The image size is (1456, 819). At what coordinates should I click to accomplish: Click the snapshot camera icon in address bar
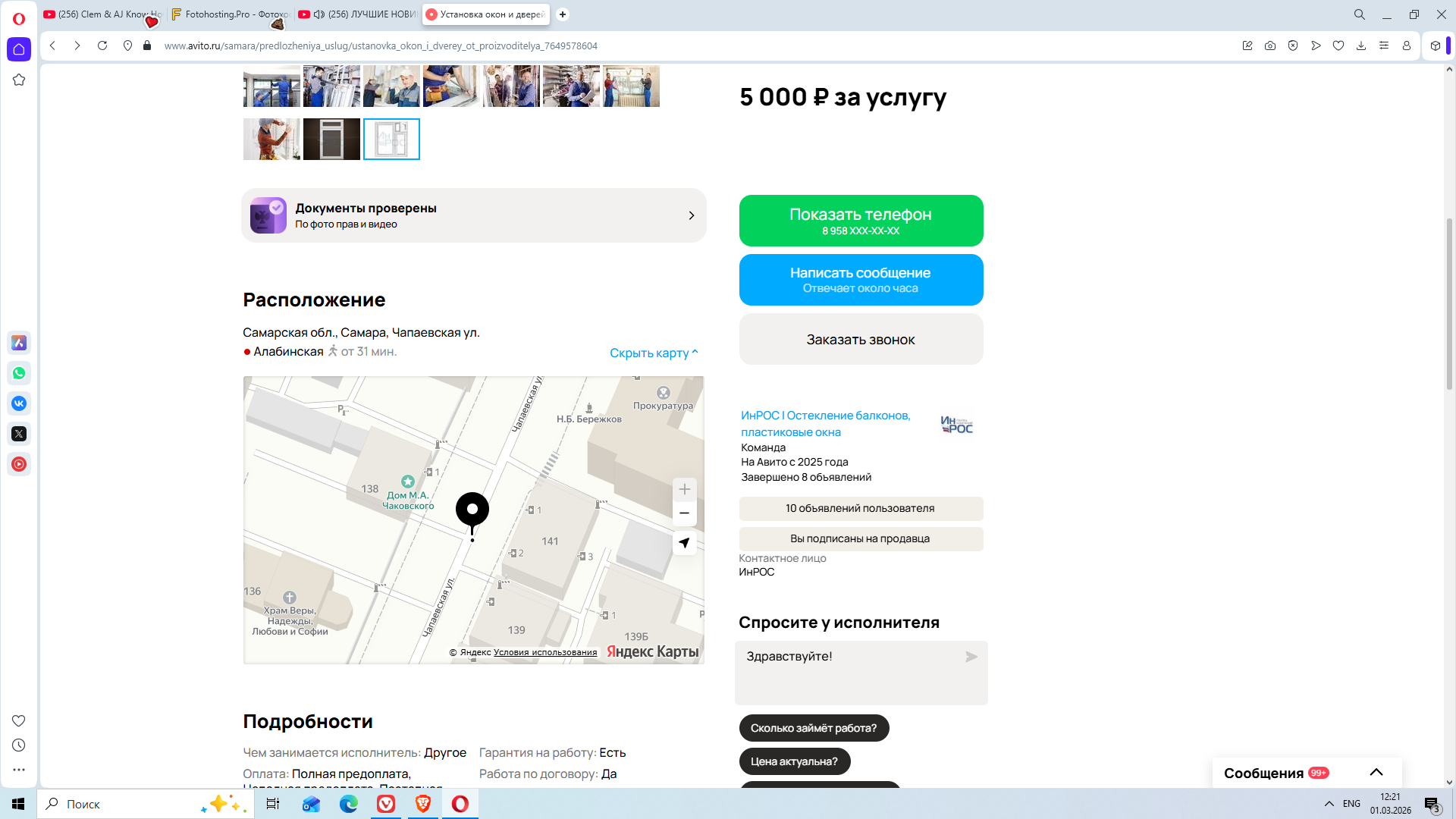click(x=1270, y=45)
